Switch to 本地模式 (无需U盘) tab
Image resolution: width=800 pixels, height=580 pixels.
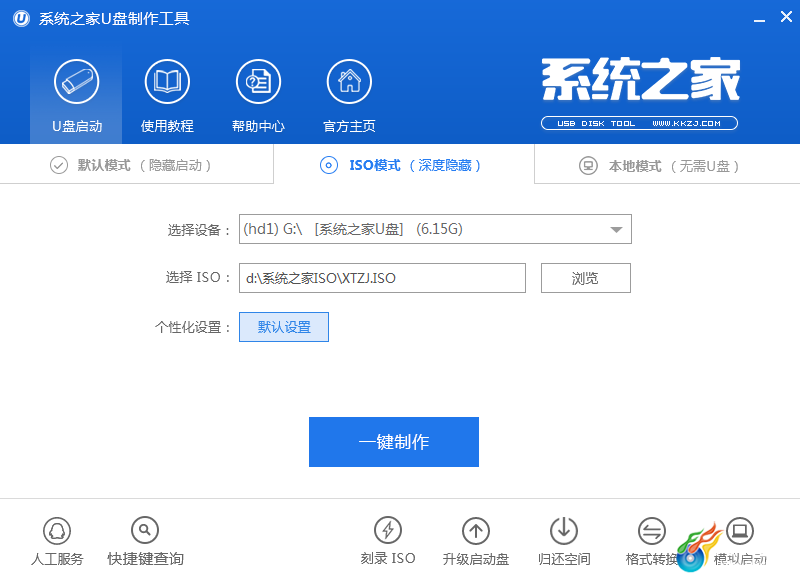667,164
